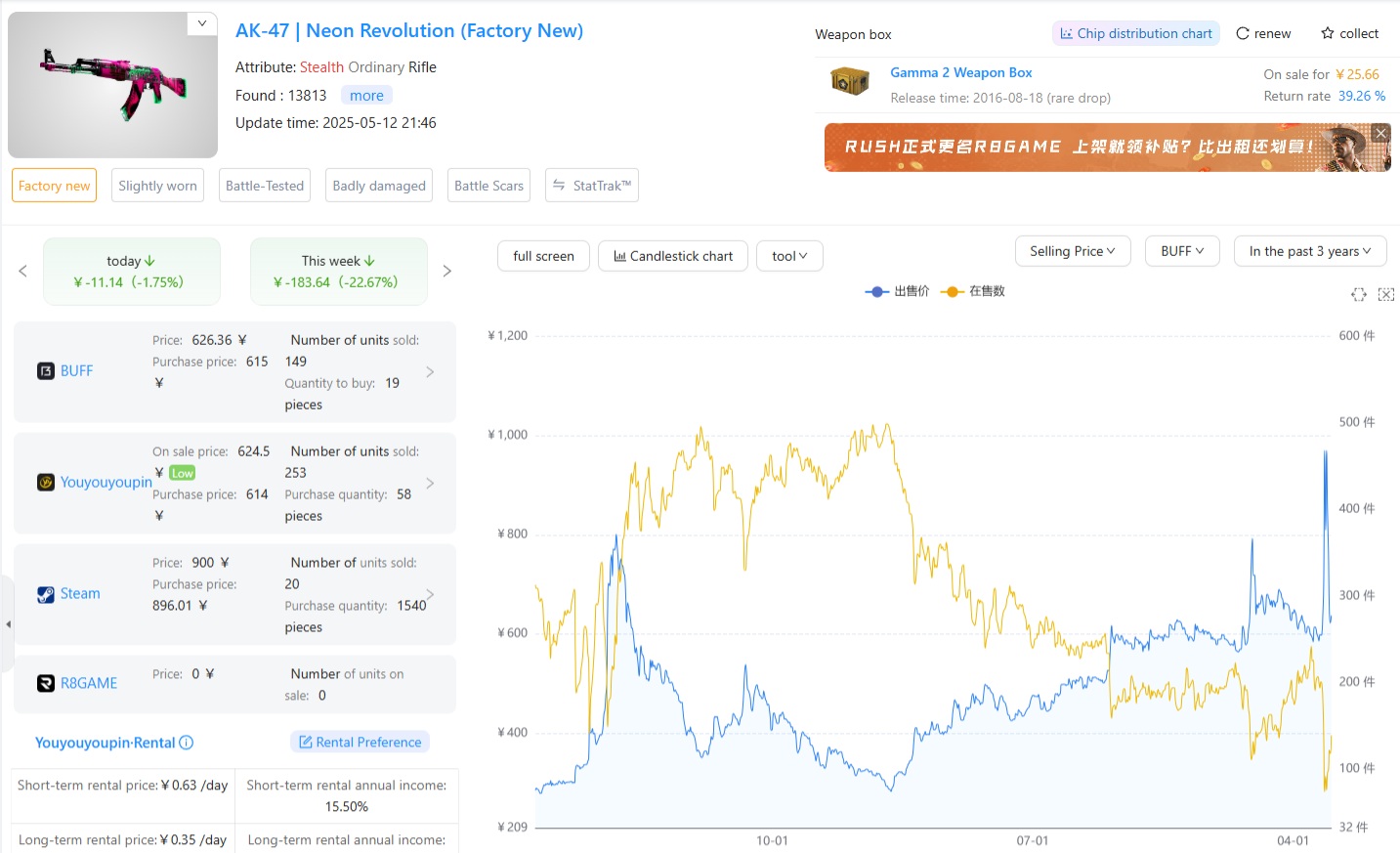Select the Battle-Tested wear tab

pyautogui.click(x=265, y=186)
